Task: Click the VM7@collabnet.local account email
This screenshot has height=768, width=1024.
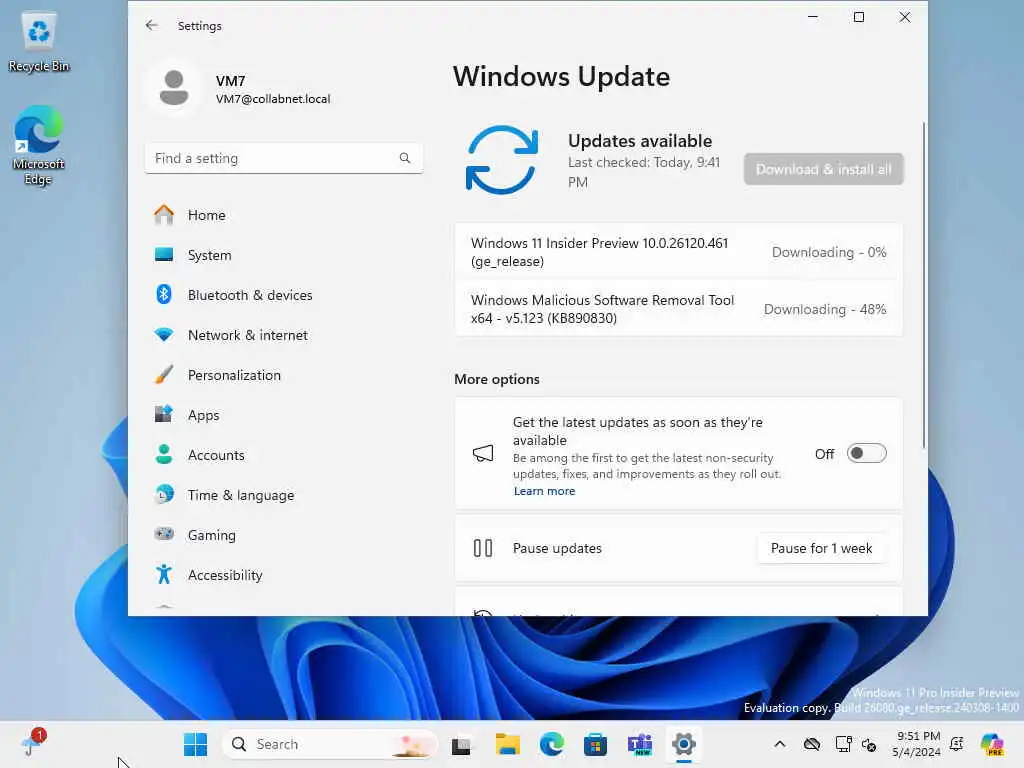Action: coord(273,99)
